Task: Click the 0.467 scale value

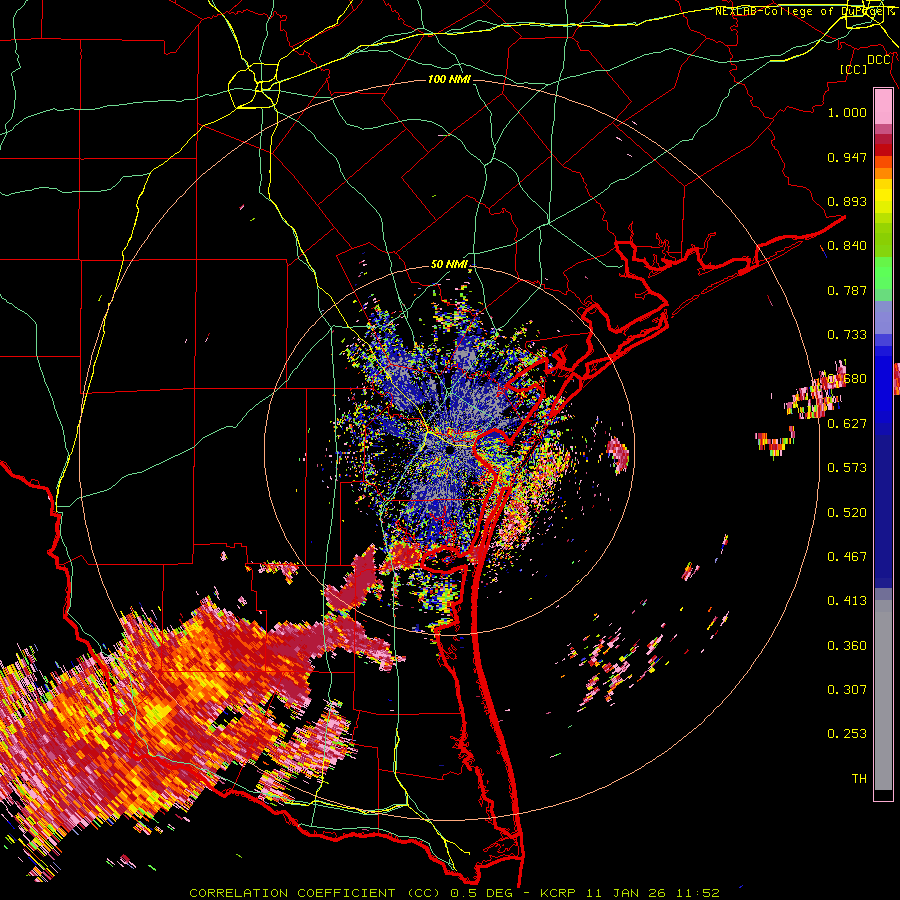Action: [847, 557]
